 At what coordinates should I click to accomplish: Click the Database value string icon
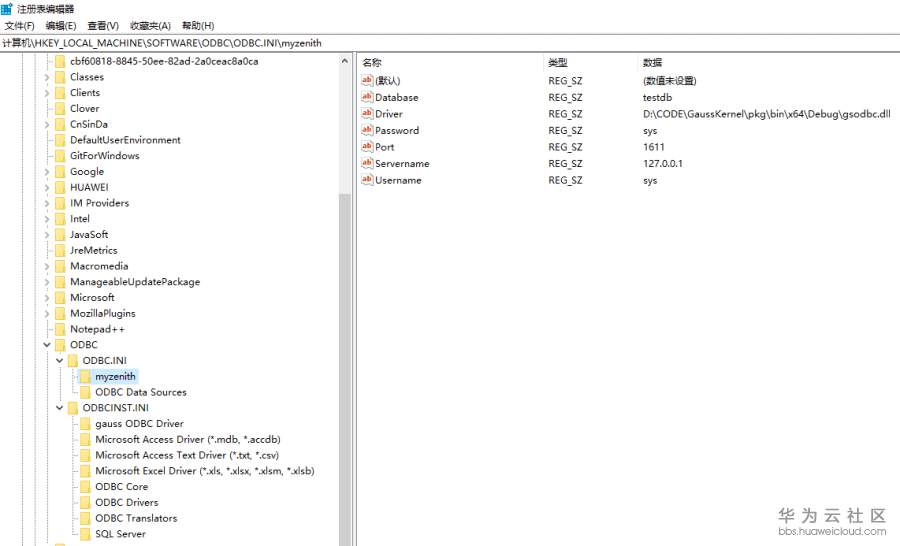click(367, 97)
